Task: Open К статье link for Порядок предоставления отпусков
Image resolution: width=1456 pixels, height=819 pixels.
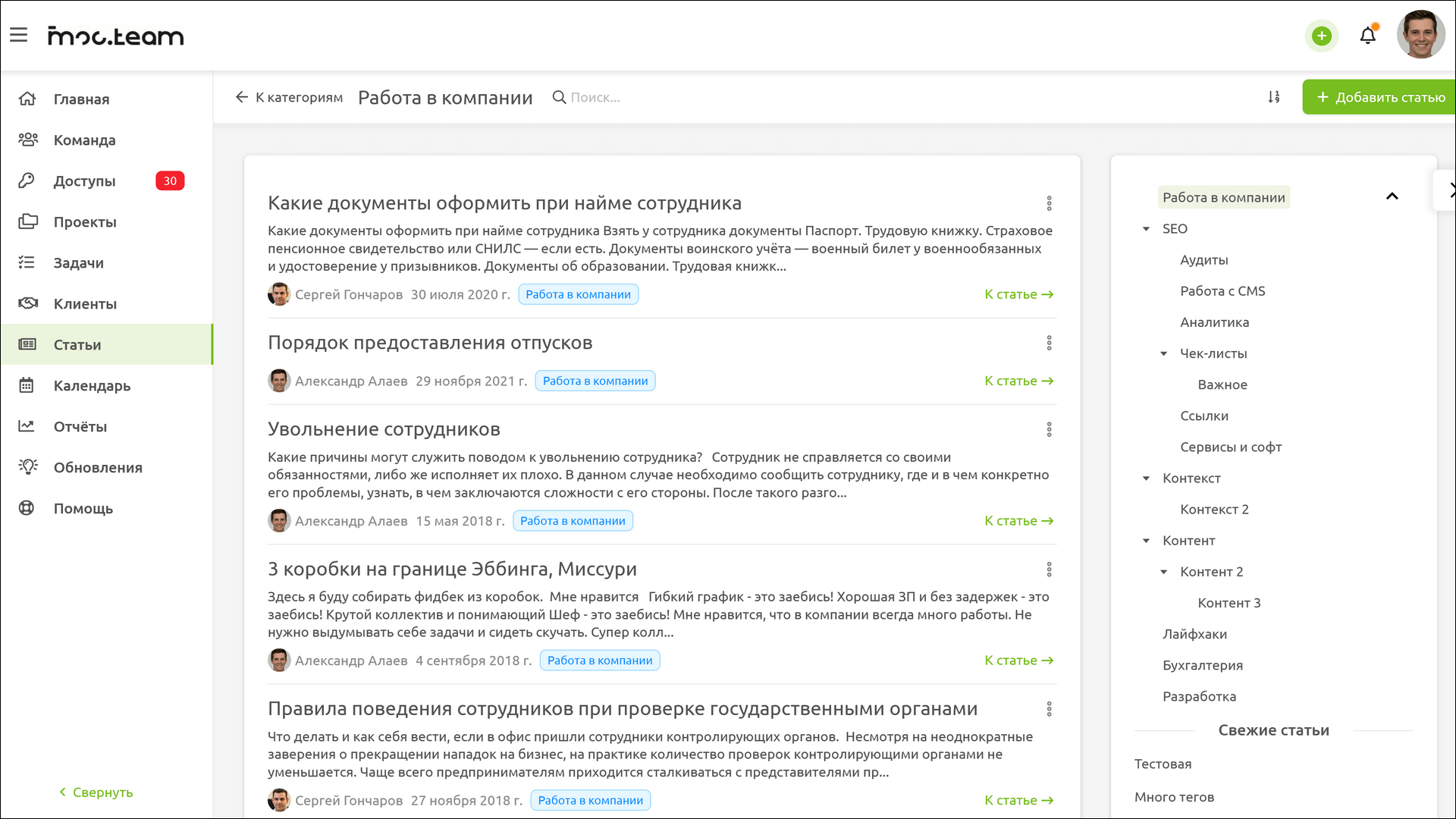Action: [x=1019, y=381]
